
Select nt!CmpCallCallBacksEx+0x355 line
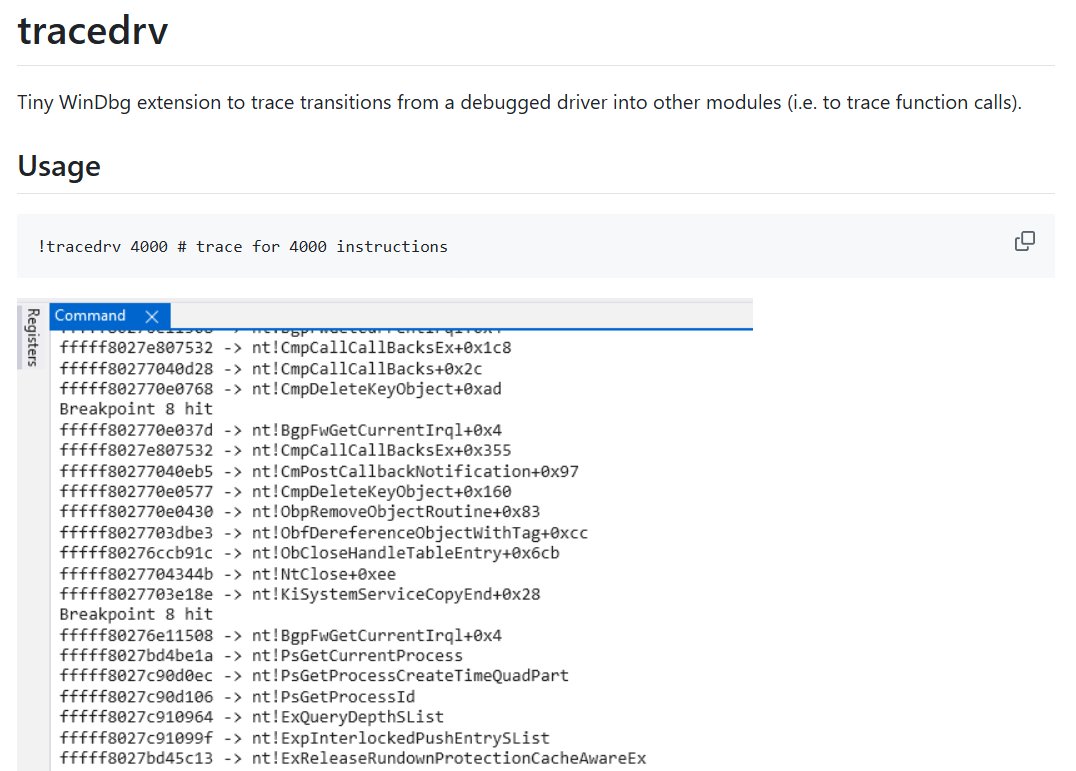285,451
